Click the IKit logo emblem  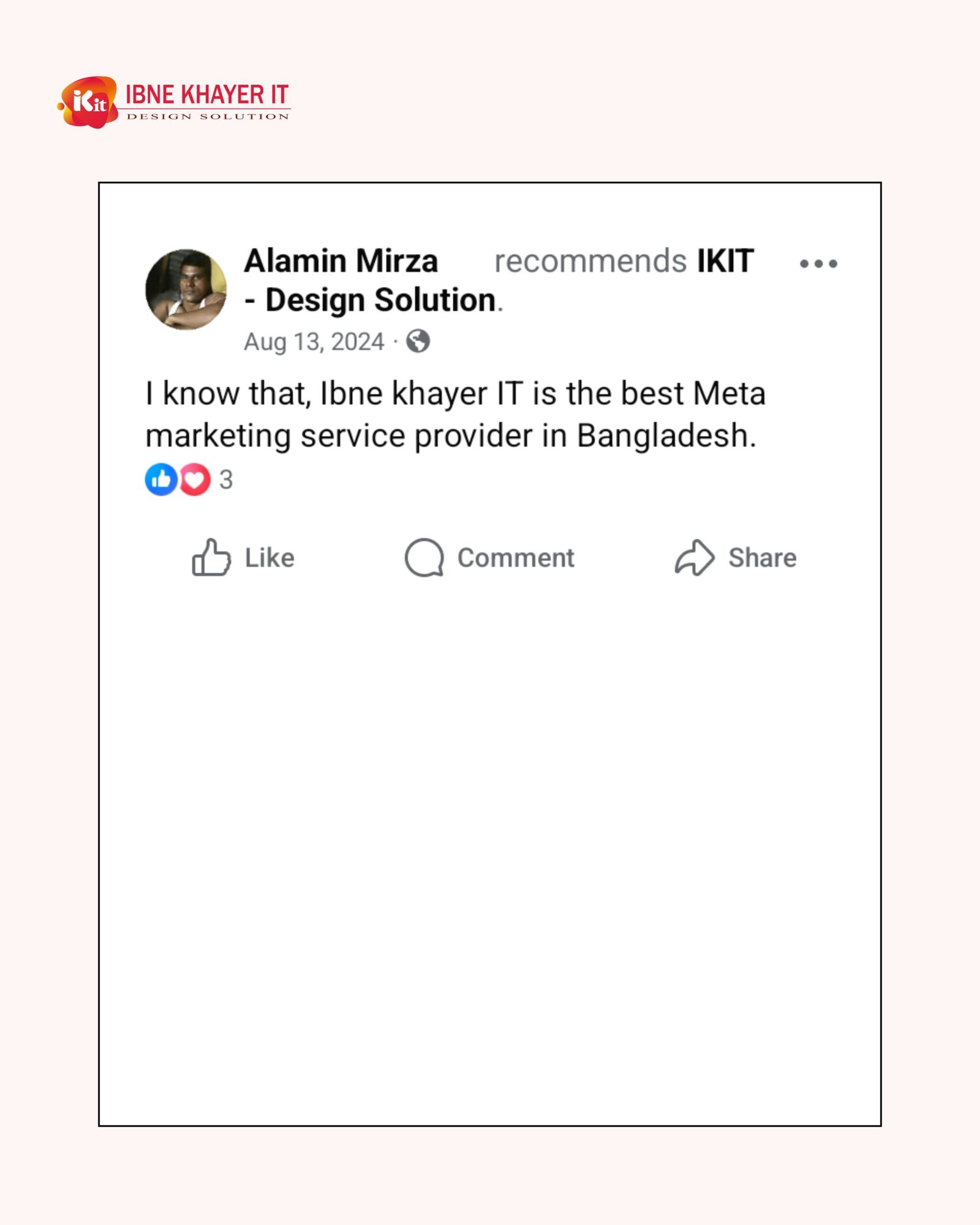[89, 102]
